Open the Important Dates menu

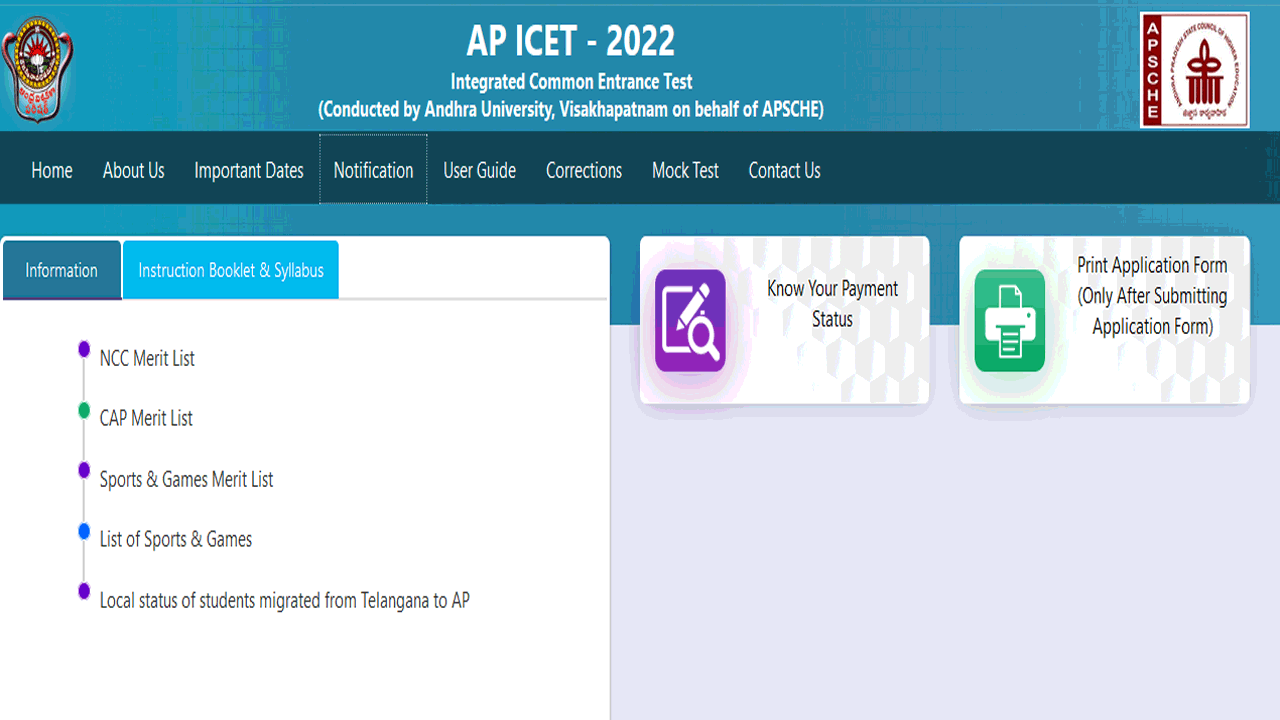pos(249,170)
